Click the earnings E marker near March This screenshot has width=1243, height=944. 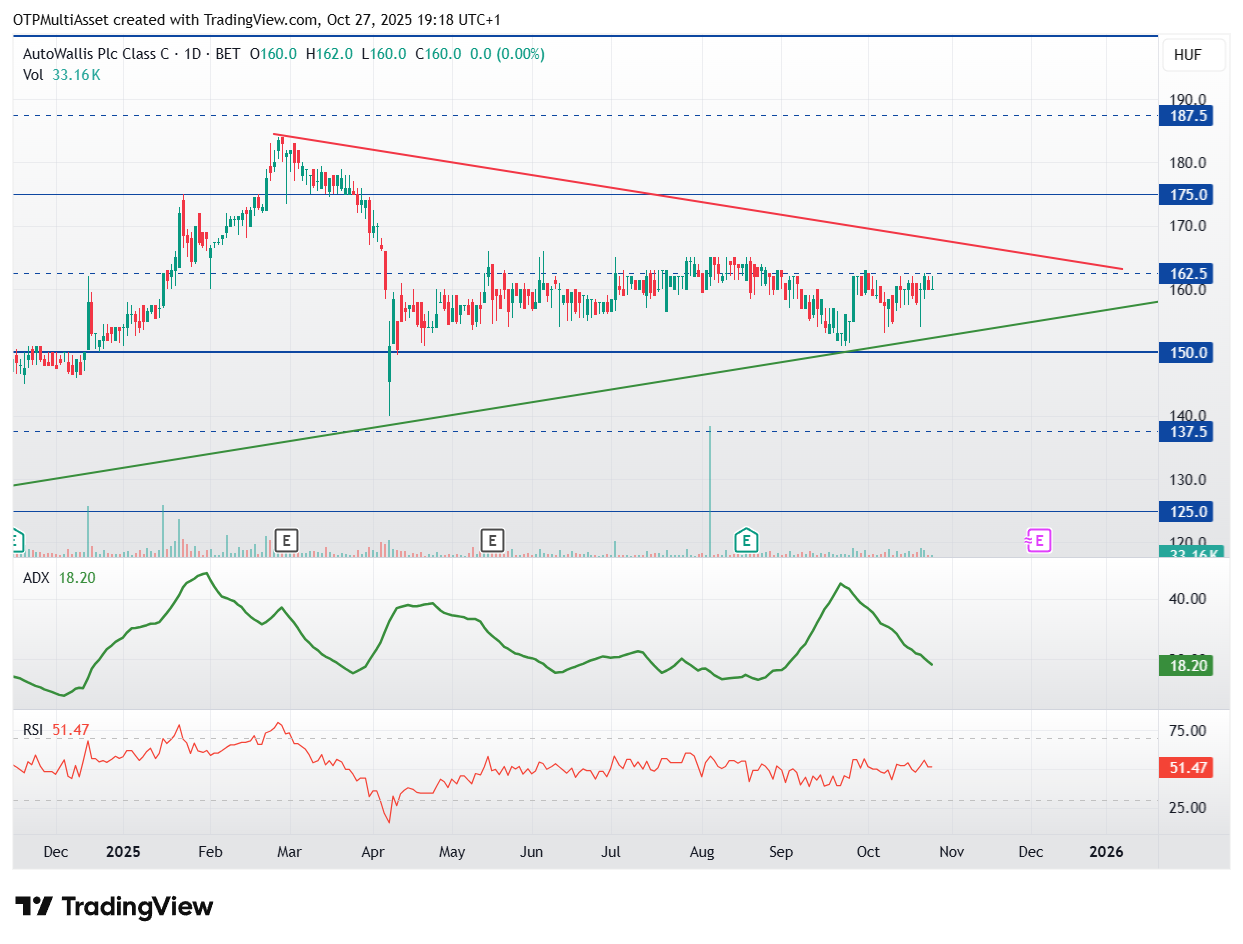(287, 541)
